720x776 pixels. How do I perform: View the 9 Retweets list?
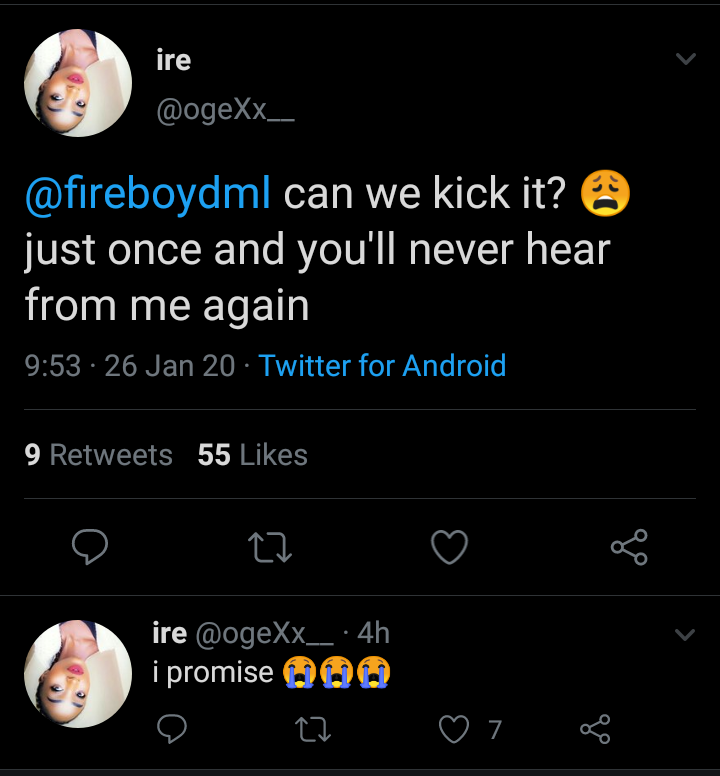pos(98,455)
